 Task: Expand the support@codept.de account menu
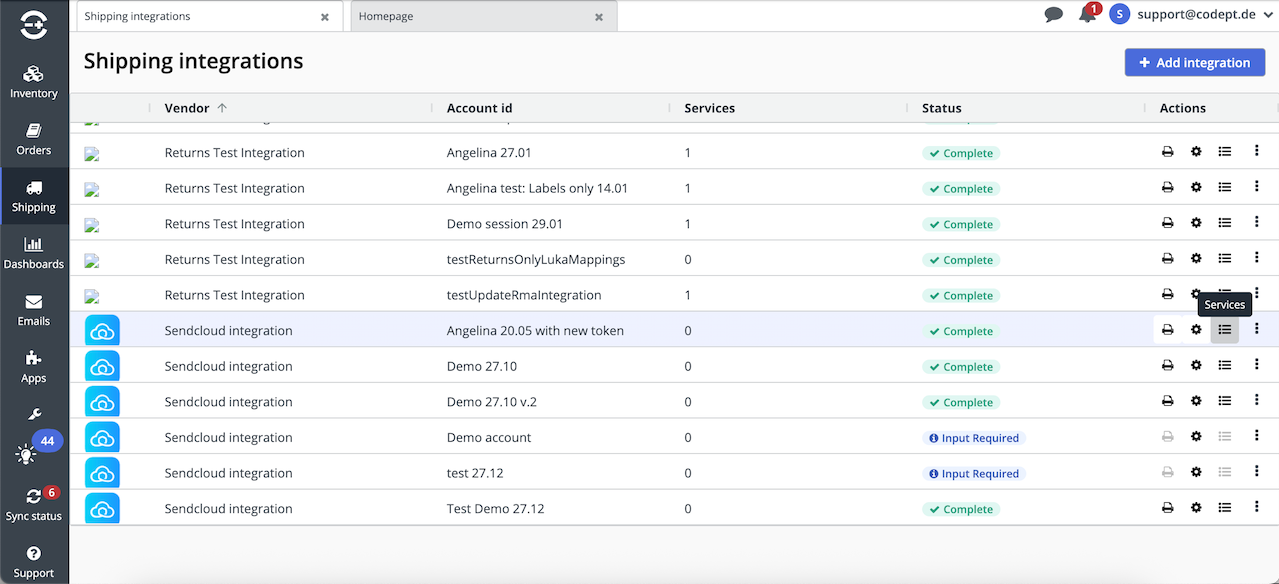(1204, 15)
